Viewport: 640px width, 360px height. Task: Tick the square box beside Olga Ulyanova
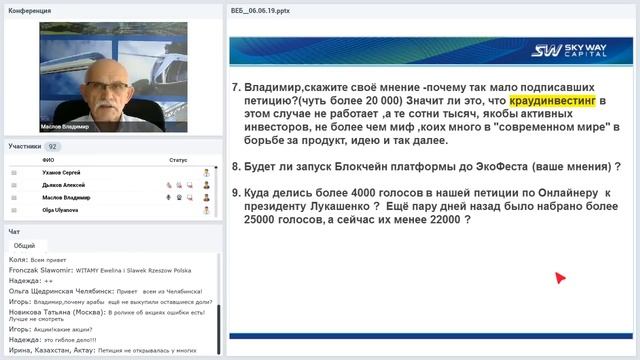pyautogui.click(x=14, y=210)
